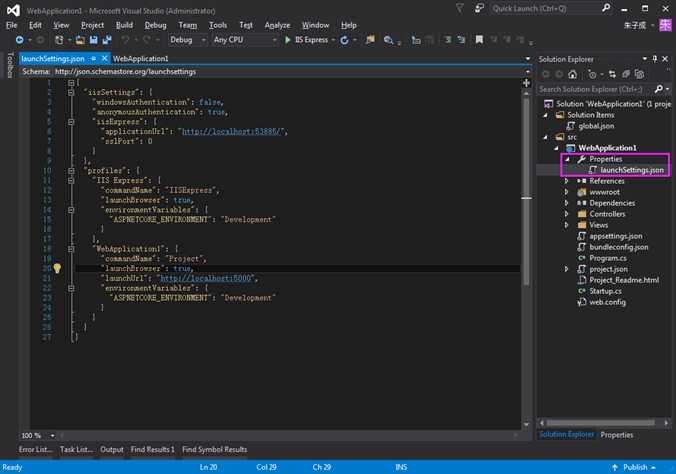Expand the Controllers folder
Screen dimensions: 676x474
pyautogui.click(x=567, y=214)
